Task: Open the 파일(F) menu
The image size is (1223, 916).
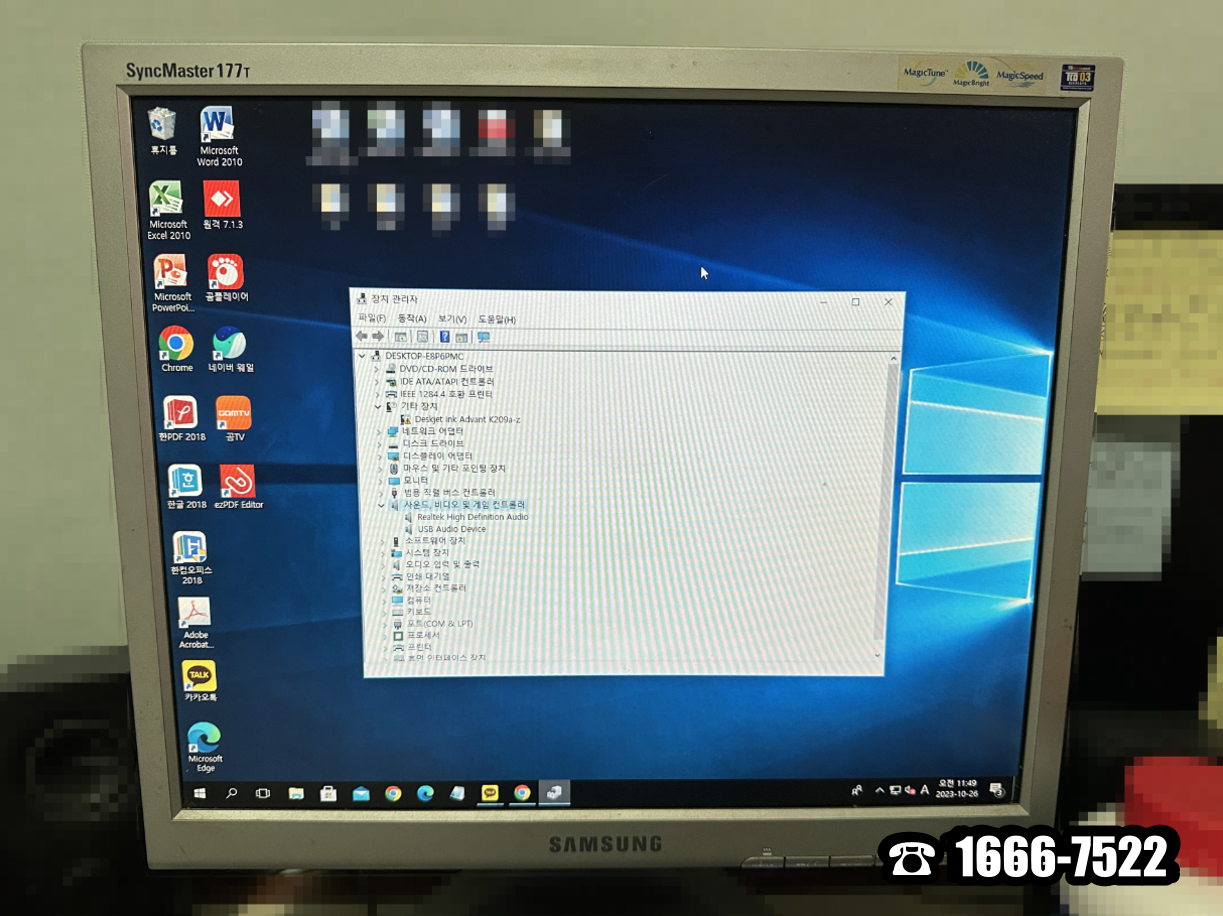Action: (371, 319)
